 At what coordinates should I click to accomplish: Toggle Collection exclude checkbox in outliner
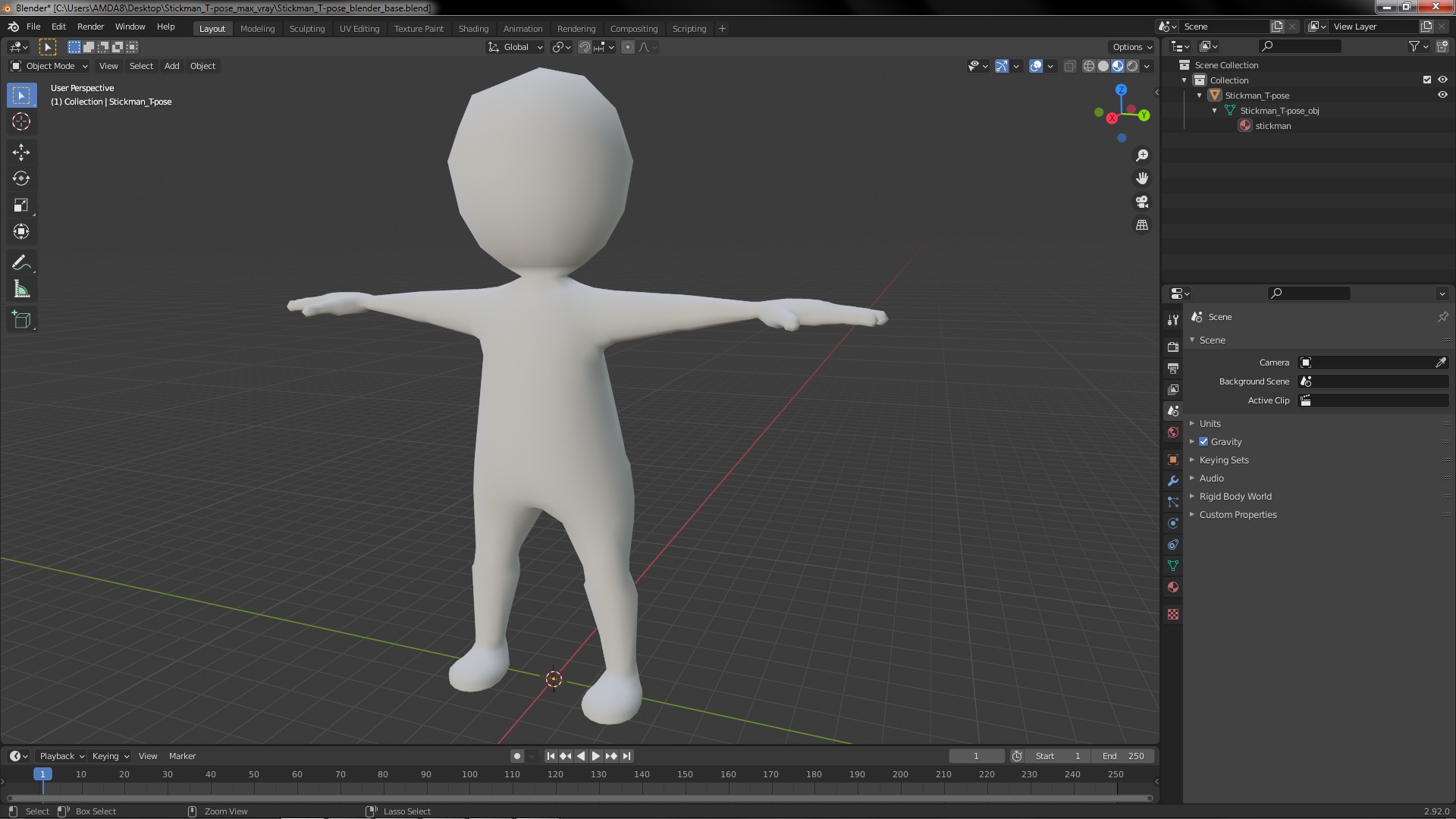[x=1427, y=80]
